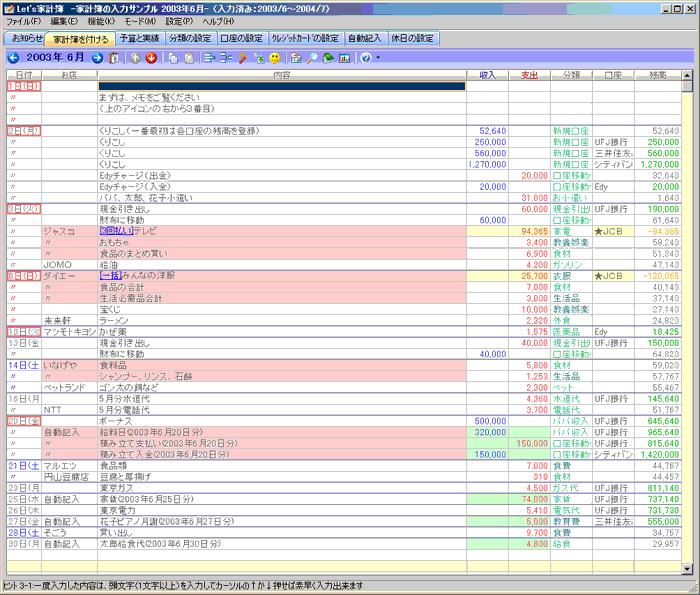Open the 設定(P) menu

[179, 21]
